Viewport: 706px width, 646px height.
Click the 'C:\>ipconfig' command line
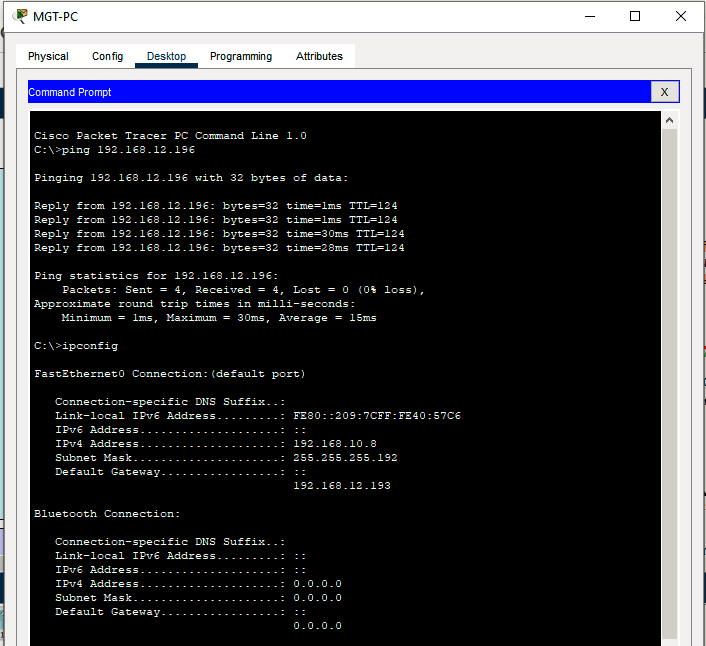[76, 346]
